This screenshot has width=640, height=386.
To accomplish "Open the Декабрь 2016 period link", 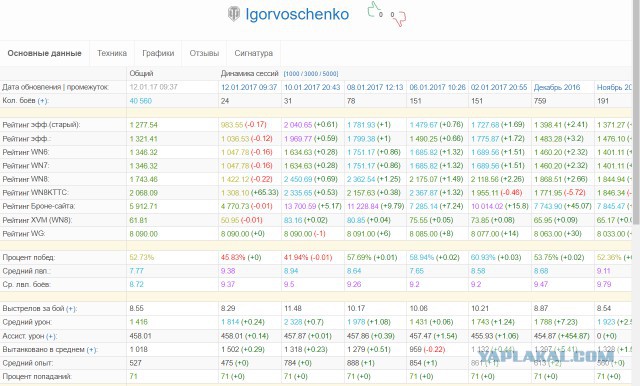I will coord(557,87).
